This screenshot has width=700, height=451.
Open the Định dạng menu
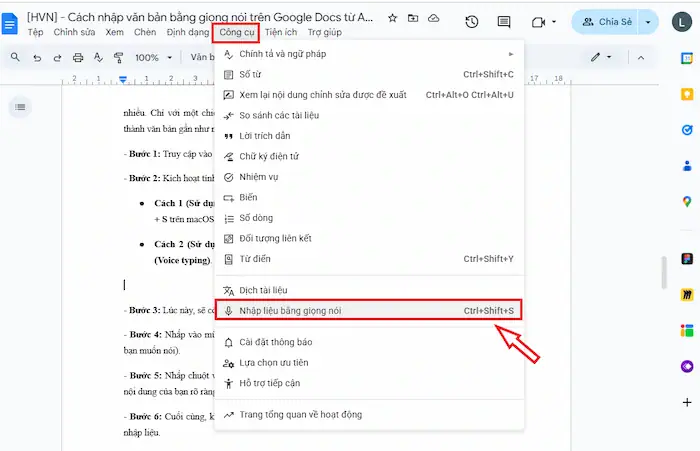click(188, 32)
